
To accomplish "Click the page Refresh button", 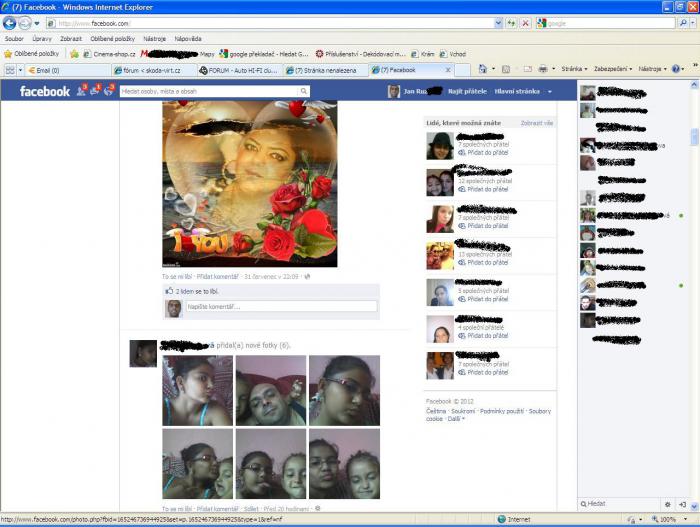I will click(x=512, y=23).
